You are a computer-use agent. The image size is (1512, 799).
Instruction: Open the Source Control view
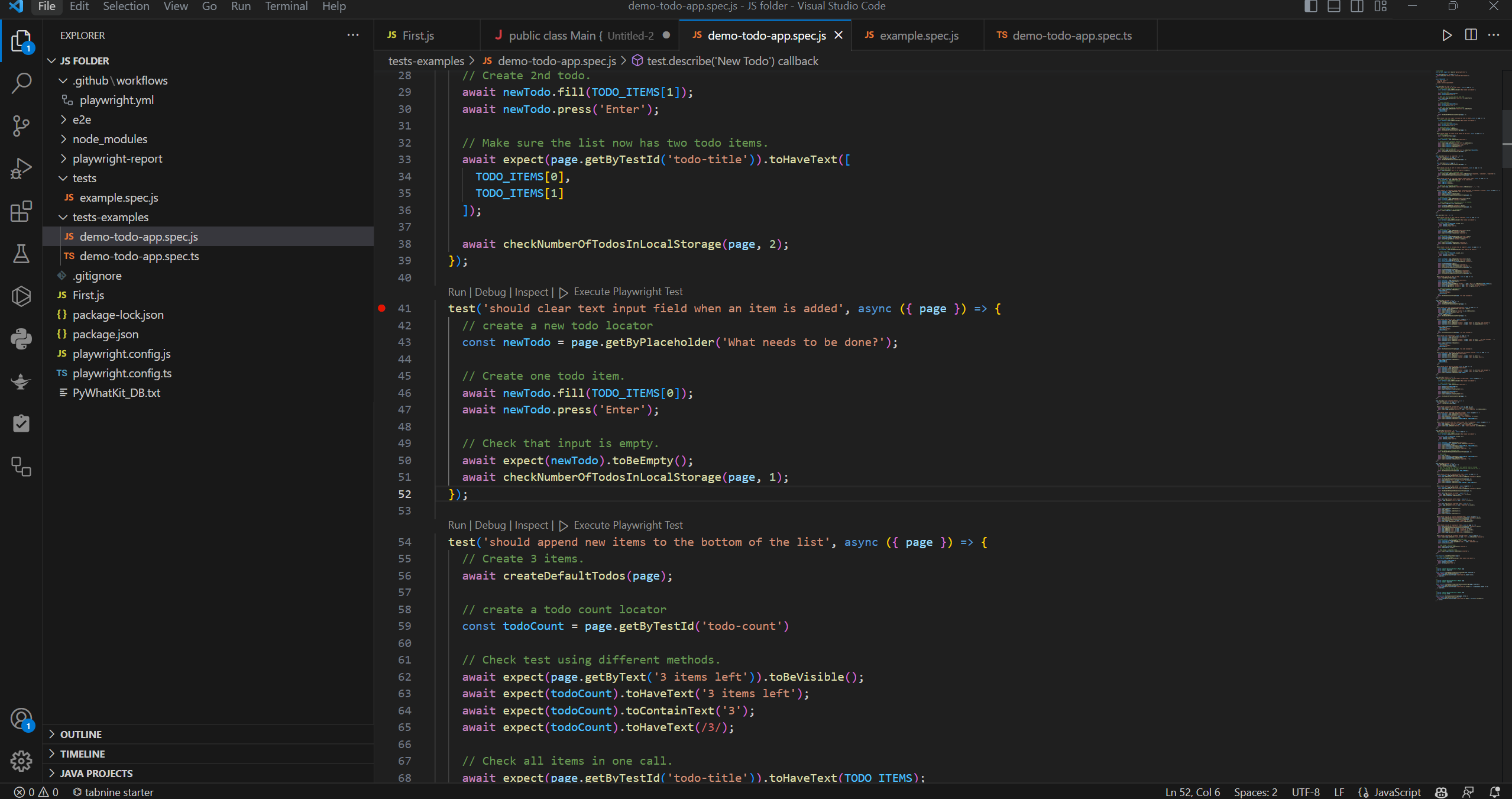[x=21, y=126]
